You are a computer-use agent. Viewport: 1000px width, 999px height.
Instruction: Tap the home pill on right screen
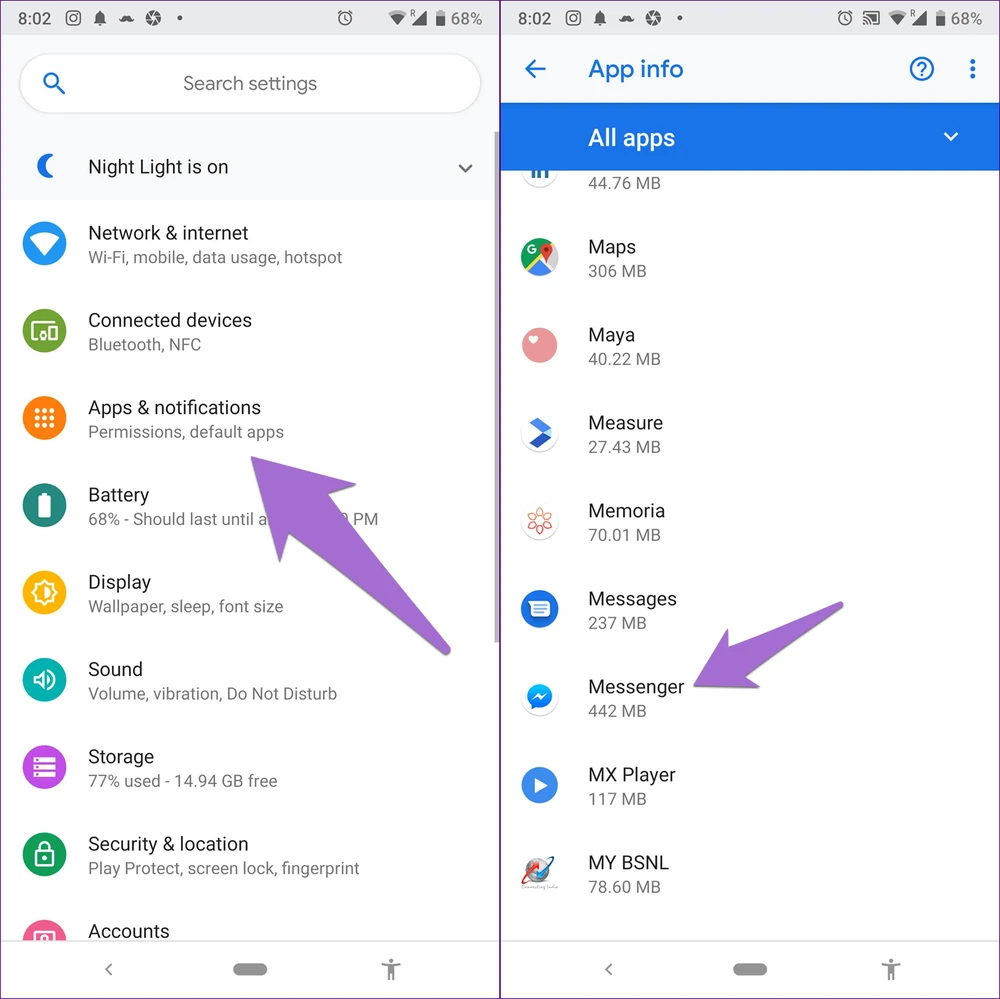tap(750, 970)
